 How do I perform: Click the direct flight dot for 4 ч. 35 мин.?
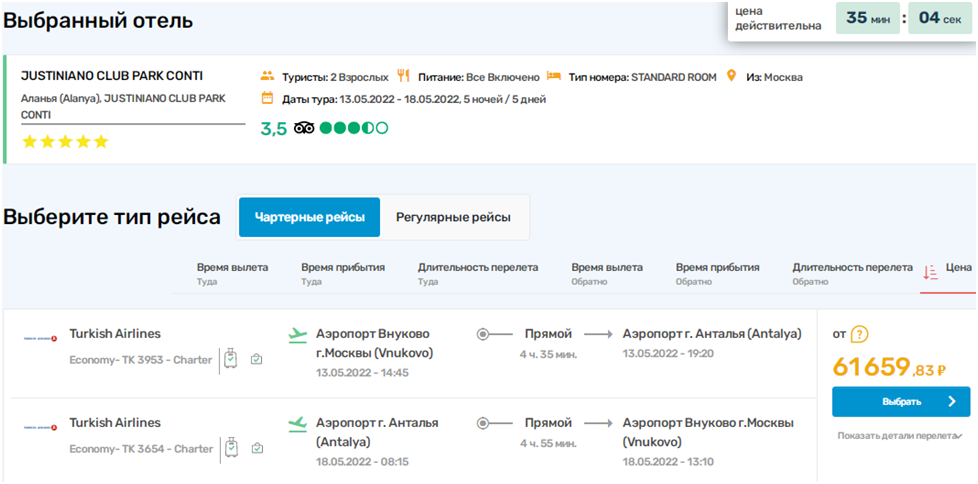(x=482, y=334)
